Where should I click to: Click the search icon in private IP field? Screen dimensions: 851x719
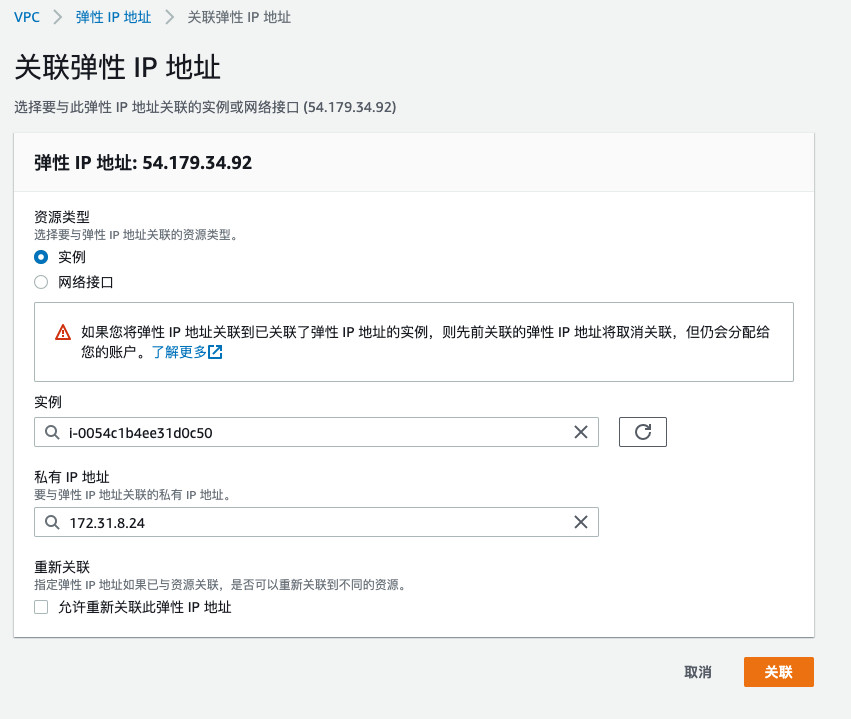(x=52, y=522)
